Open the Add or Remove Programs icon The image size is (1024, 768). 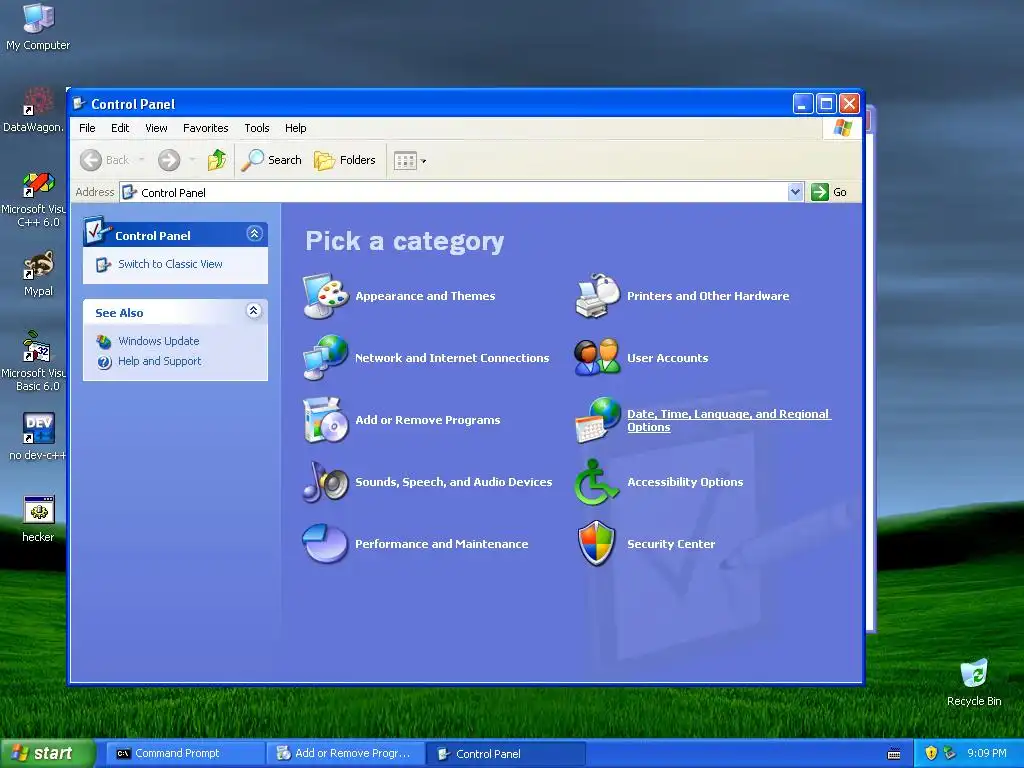click(x=326, y=419)
